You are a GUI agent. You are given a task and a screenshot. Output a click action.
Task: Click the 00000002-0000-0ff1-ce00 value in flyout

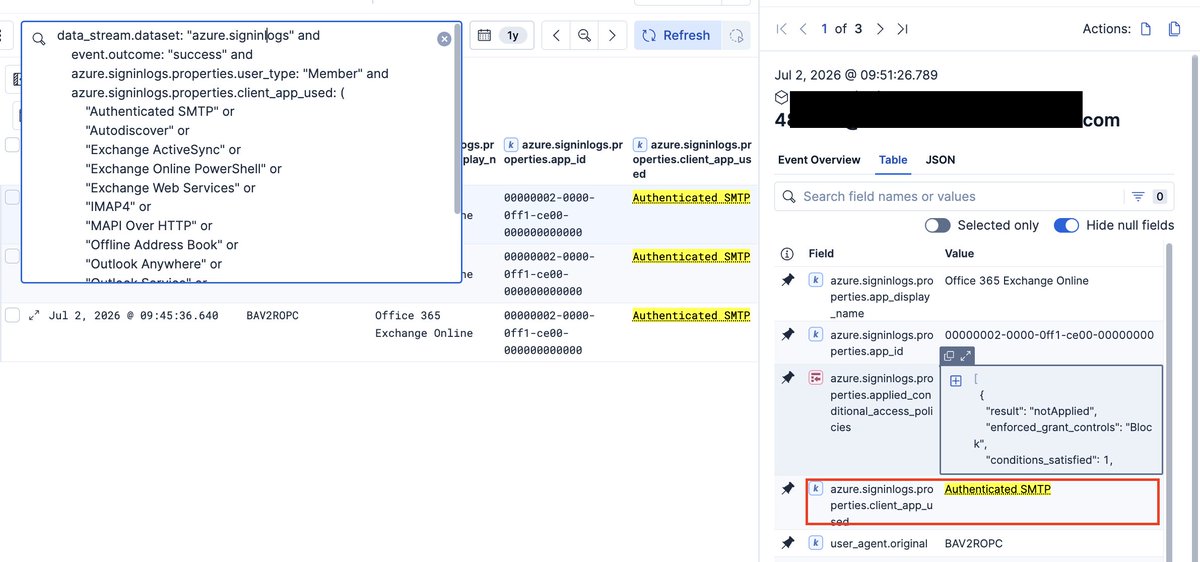click(1049, 335)
